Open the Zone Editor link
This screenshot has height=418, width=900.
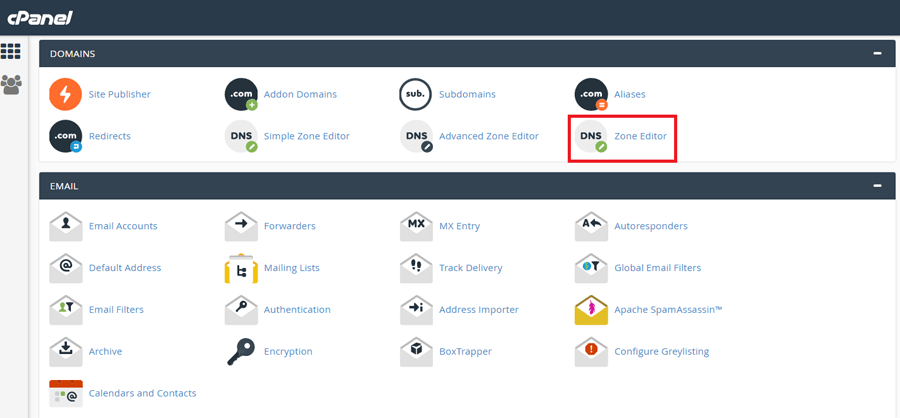coord(640,136)
